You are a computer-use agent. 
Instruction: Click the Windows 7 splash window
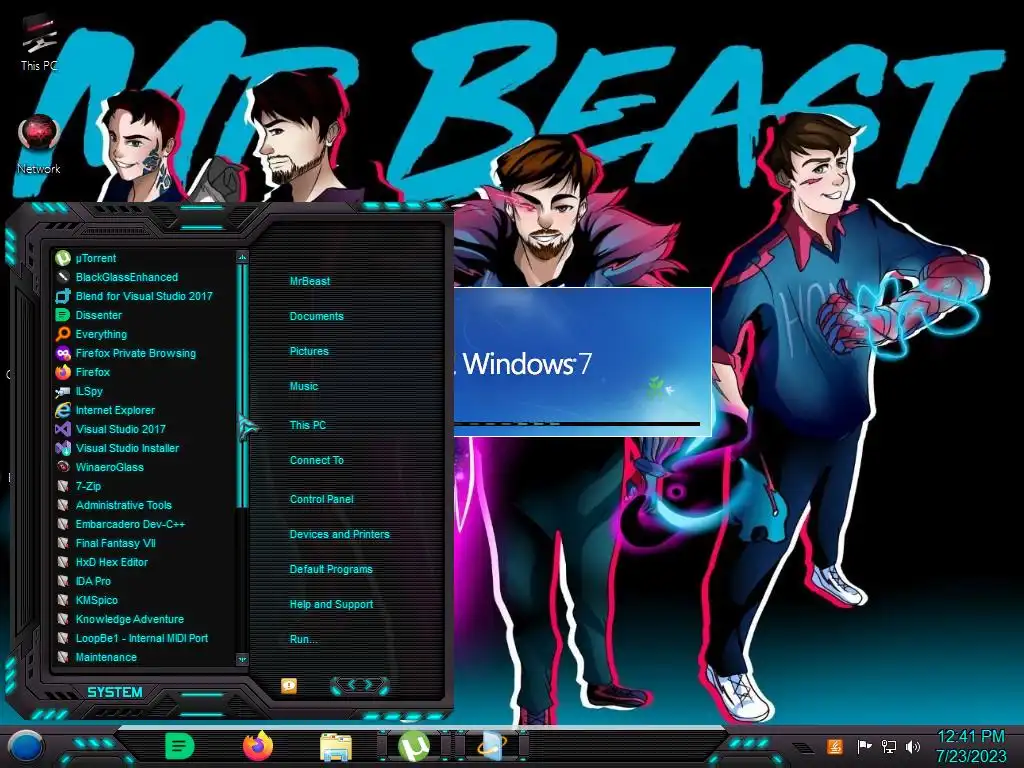click(x=583, y=361)
